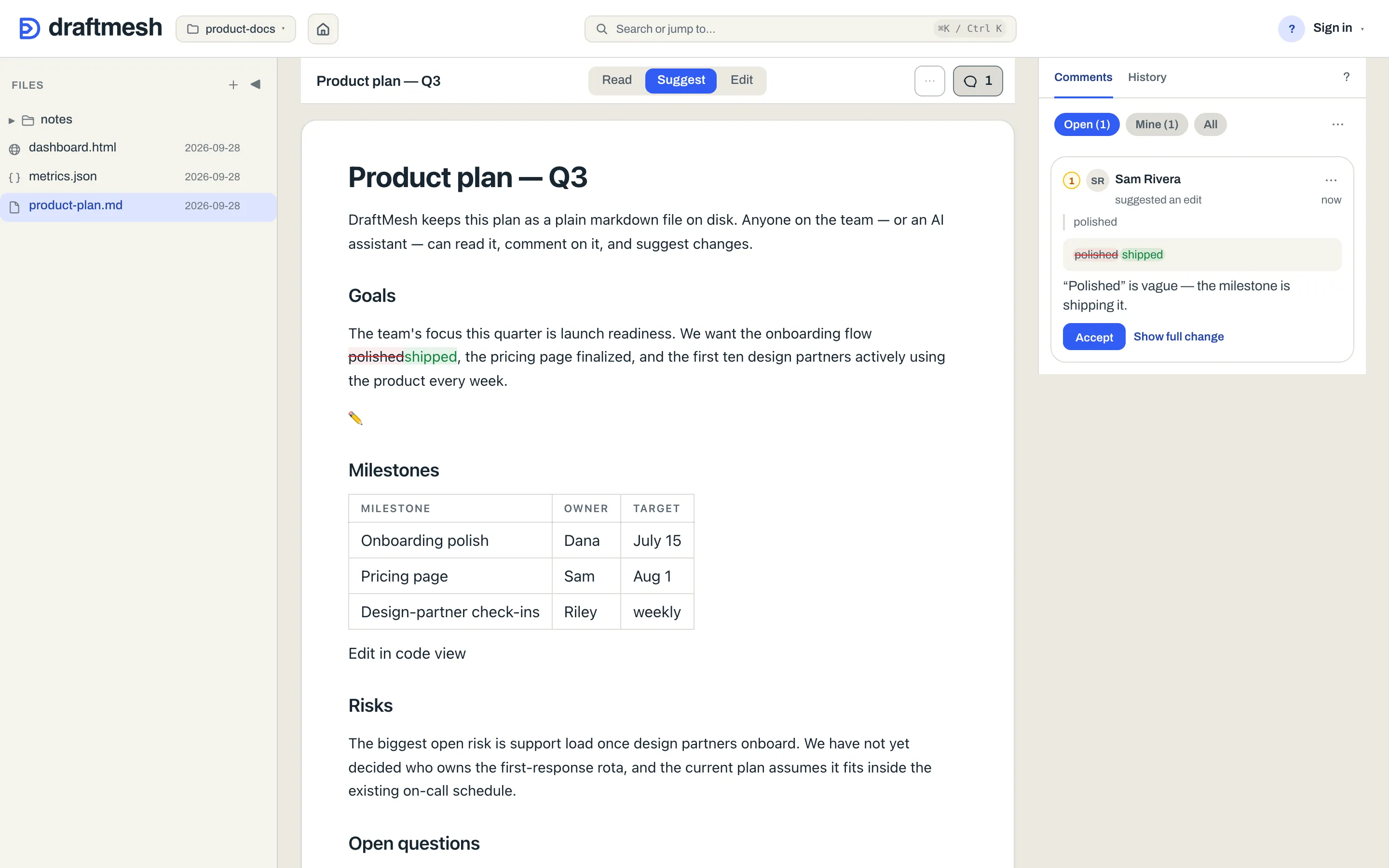Go to the home page icon
Viewport: 1389px width, 868px height.
[x=323, y=29]
